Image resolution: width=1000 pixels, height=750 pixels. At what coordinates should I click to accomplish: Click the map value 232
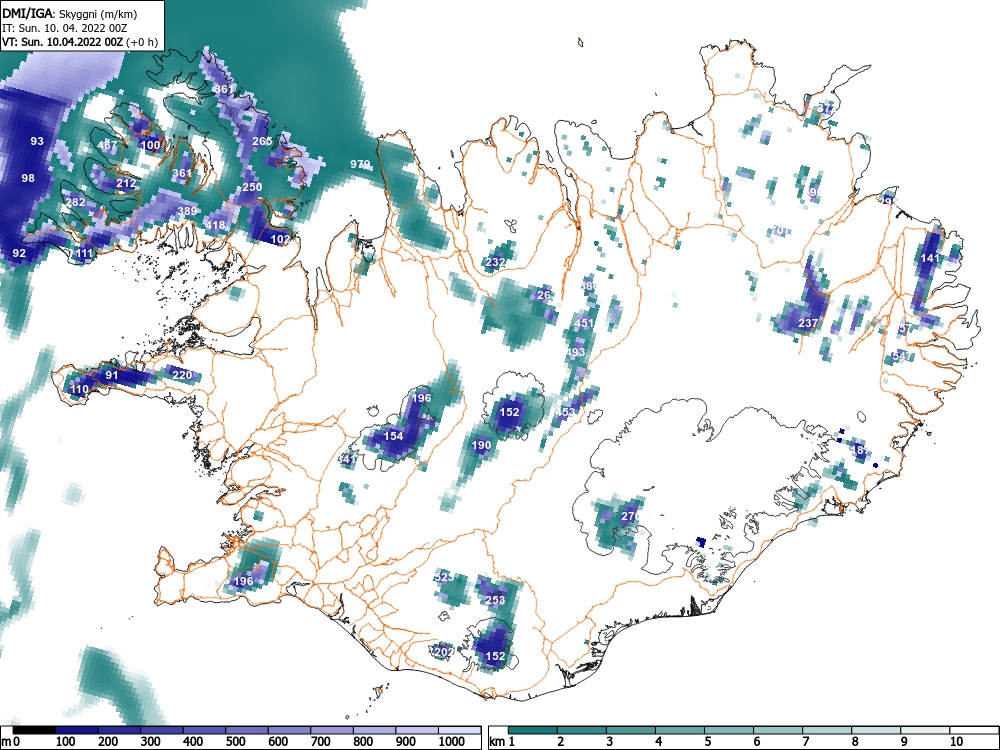click(496, 261)
